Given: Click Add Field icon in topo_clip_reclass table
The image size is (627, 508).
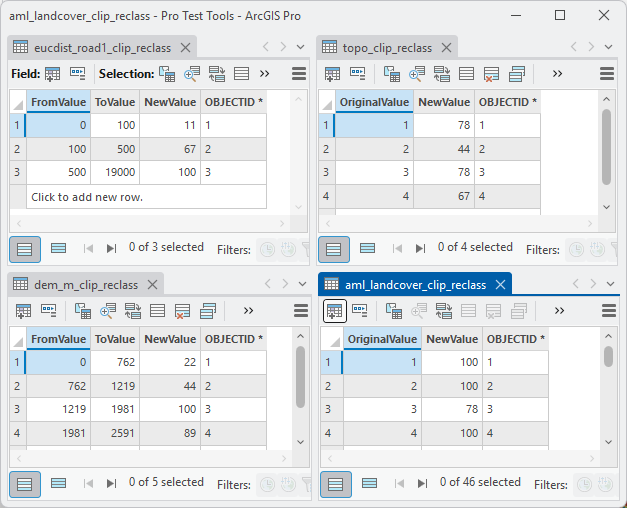Looking at the screenshot, I should pyautogui.click(x=333, y=74).
